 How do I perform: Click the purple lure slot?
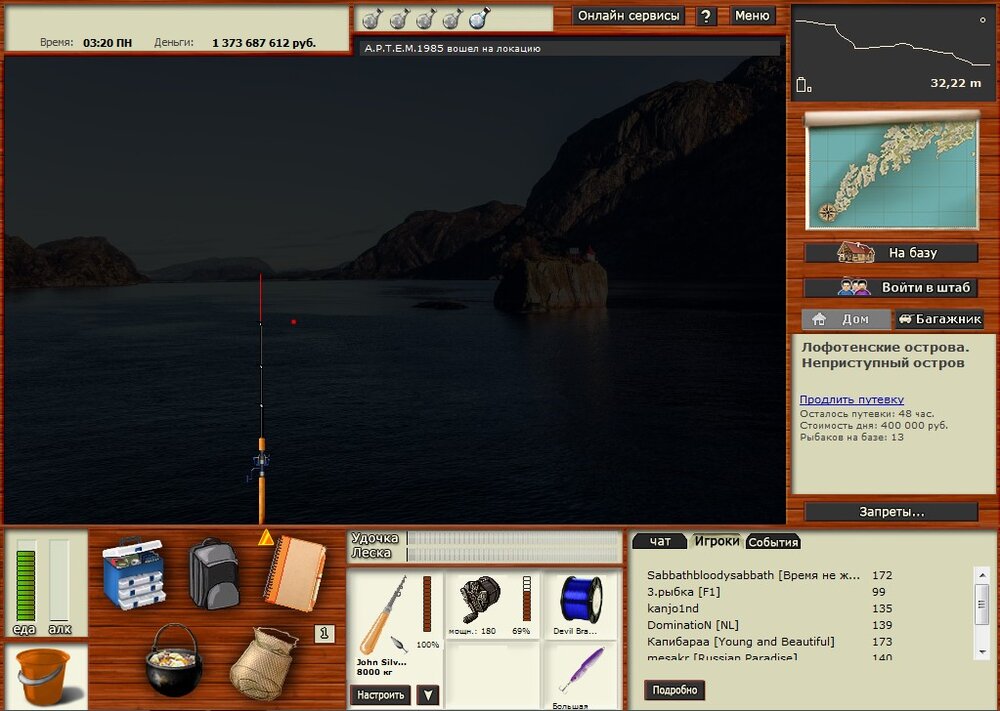click(582, 671)
